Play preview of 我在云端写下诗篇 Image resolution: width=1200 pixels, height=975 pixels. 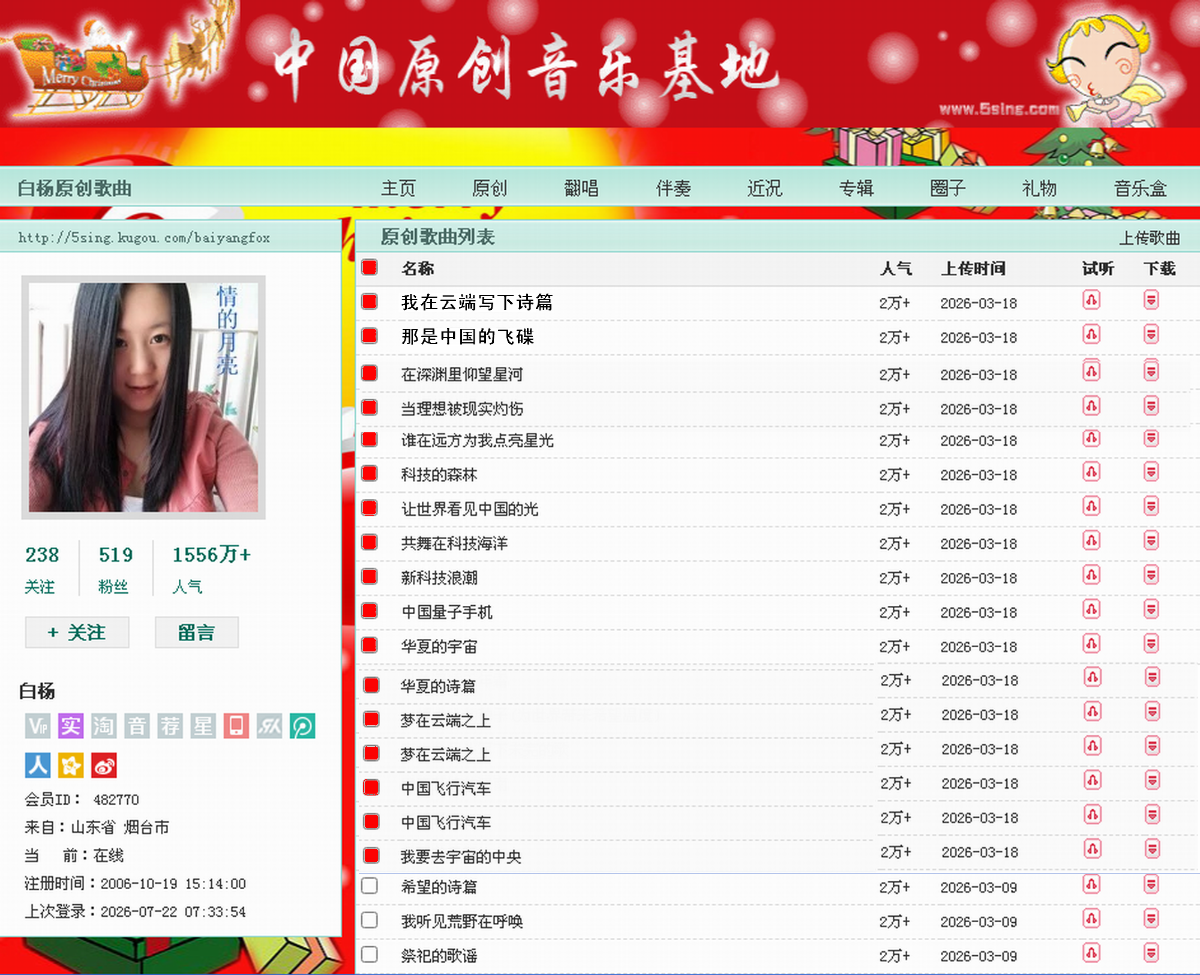coord(1091,300)
